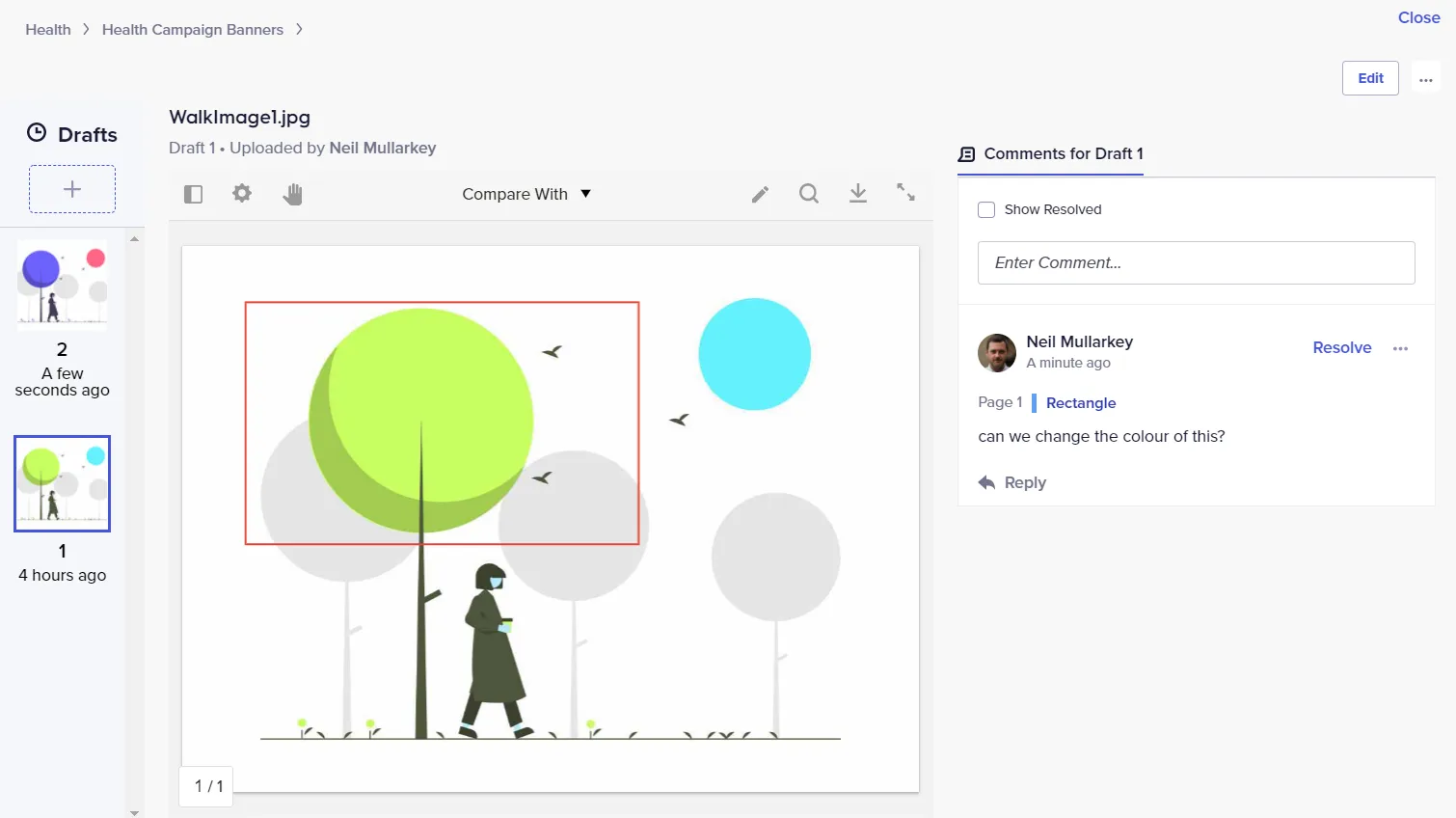Image resolution: width=1456 pixels, height=818 pixels.
Task: Open viewer settings gear icon
Action: tap(242, 193)
